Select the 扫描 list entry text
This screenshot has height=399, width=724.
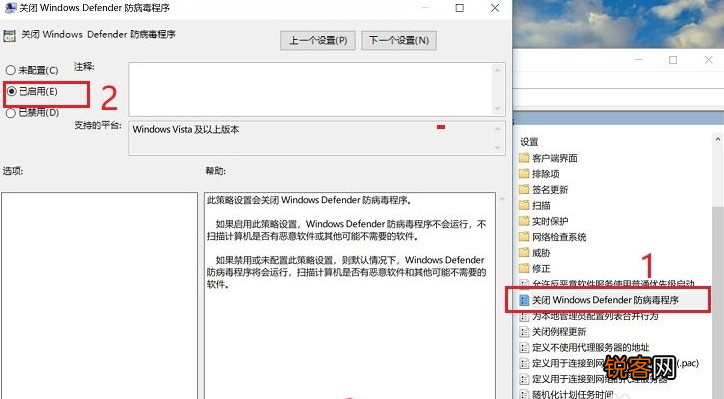(x=541, y=205)
